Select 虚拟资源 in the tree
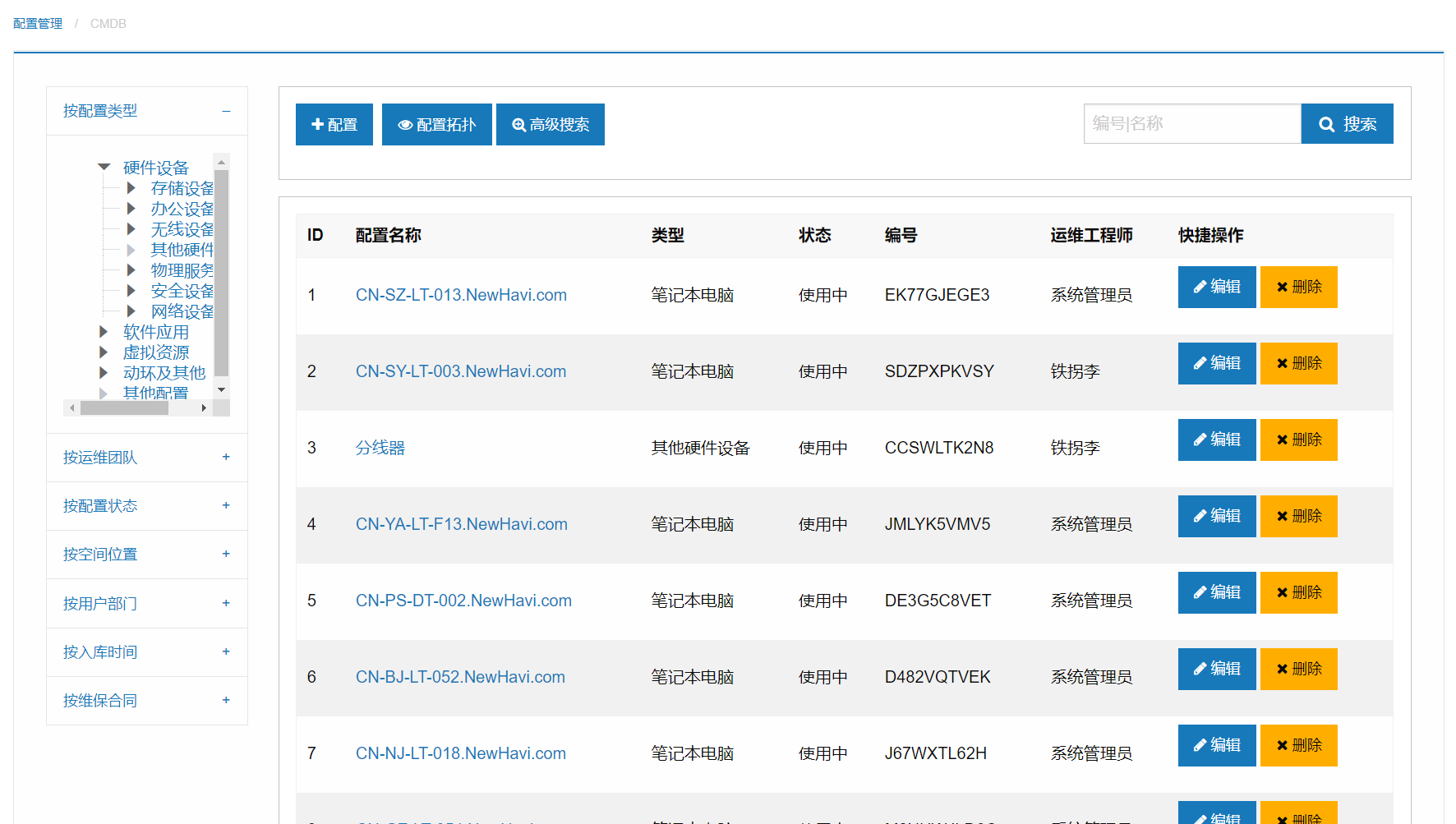Image resolution: width=1456 pixels, height=824 pixels. click(x=156, y=352)
